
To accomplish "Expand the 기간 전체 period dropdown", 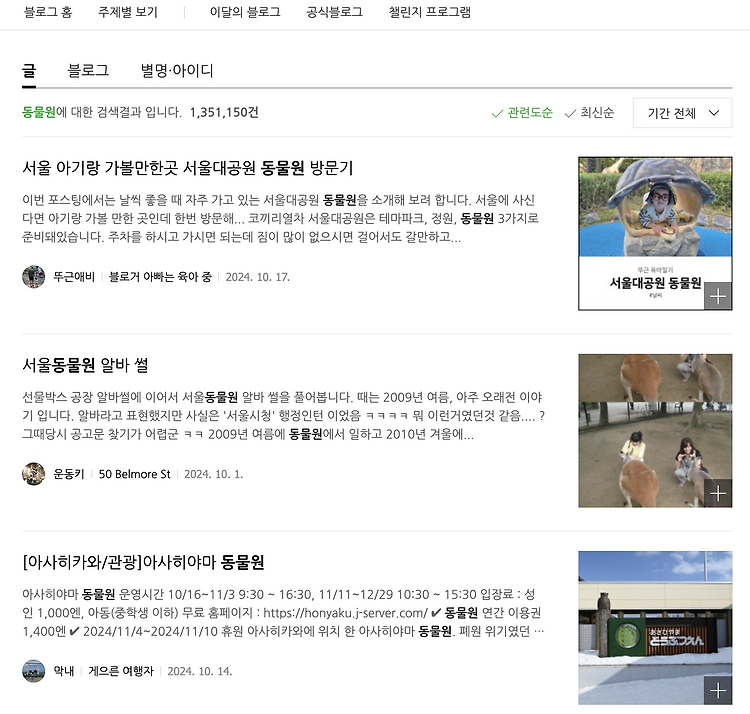I will (682, 113).
